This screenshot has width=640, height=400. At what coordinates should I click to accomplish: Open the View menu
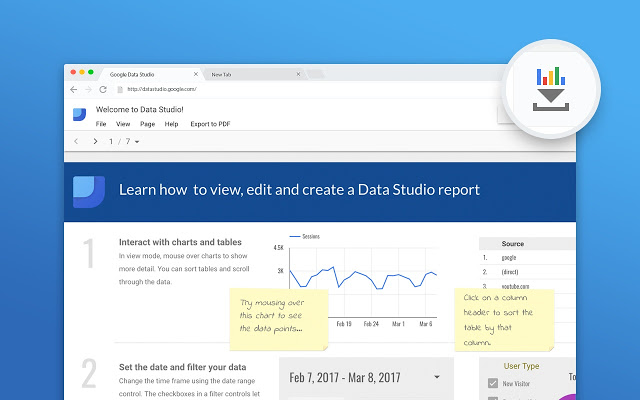click(x=123, y=124)
